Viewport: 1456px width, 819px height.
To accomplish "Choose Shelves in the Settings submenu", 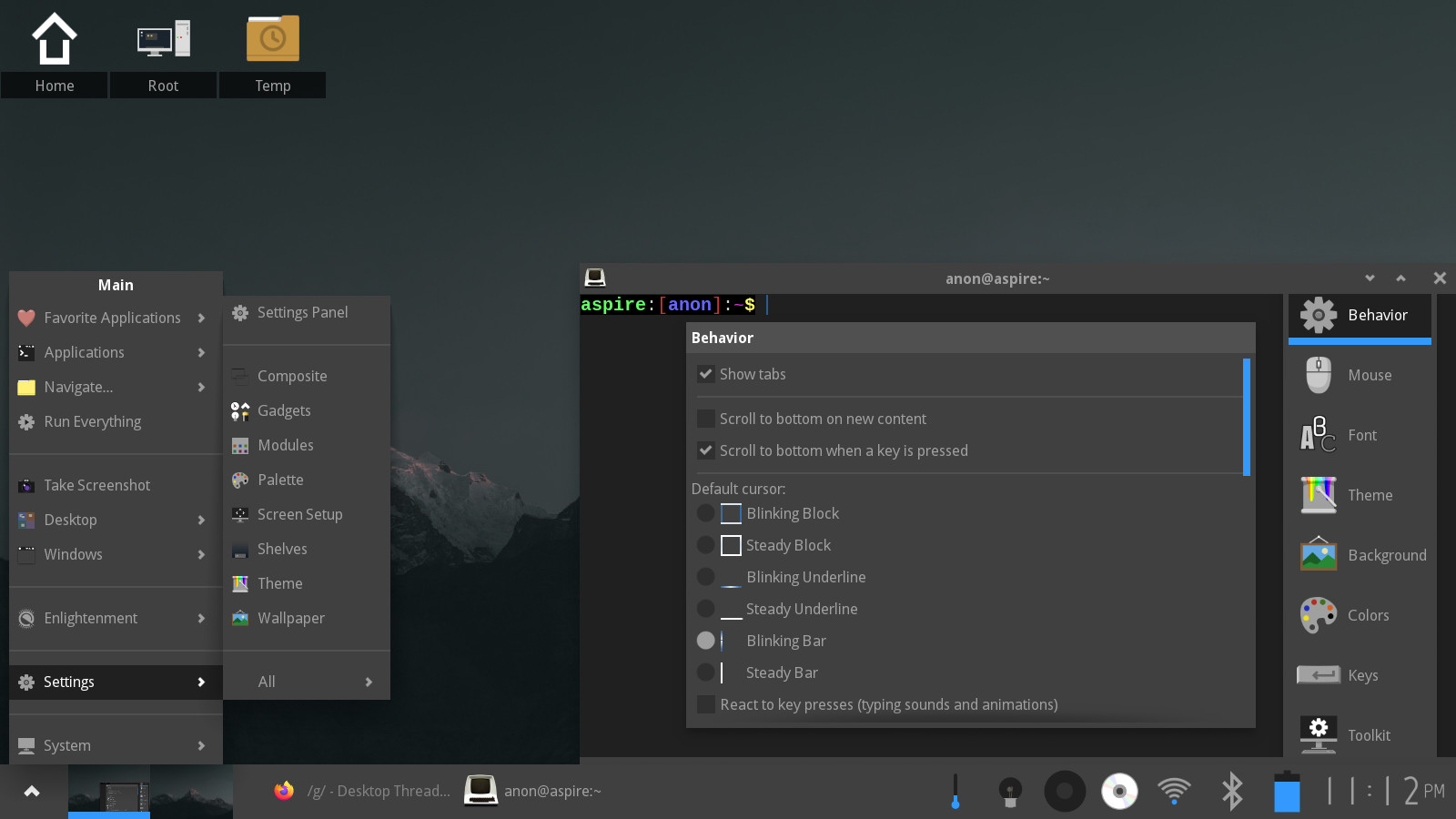I will (x=307, y=549).
